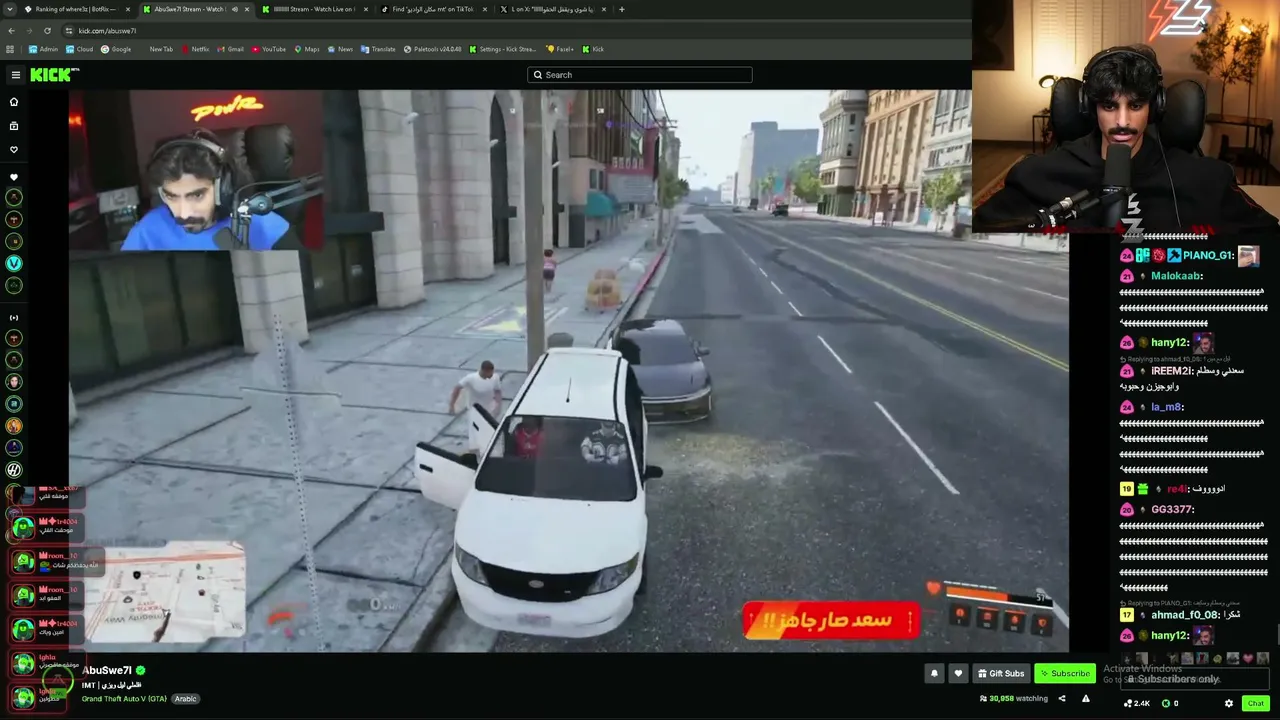Open Following via the outlined heart icon

point(14,150)
